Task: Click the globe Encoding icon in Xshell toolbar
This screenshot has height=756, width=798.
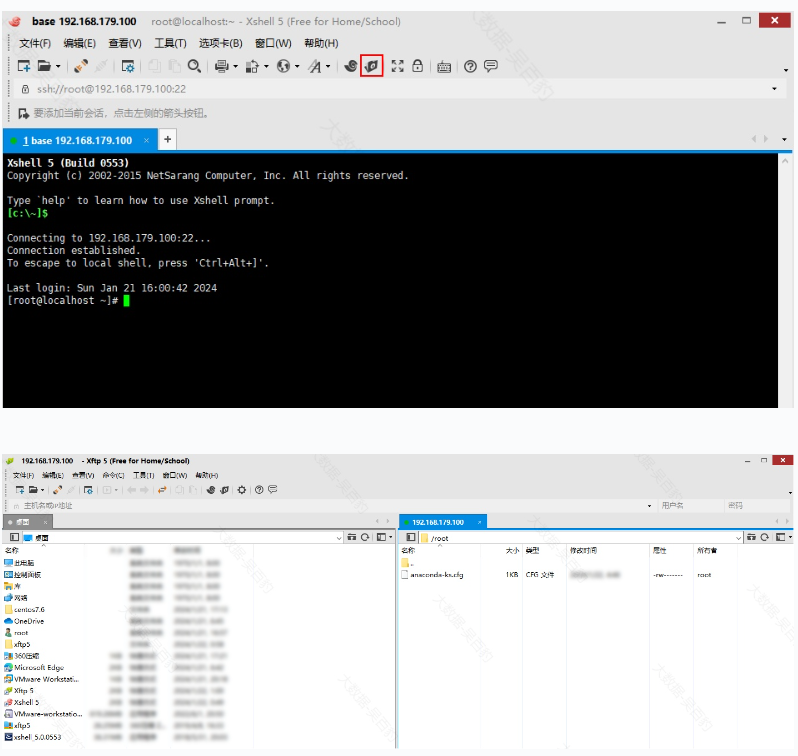Action: point(283,66)
